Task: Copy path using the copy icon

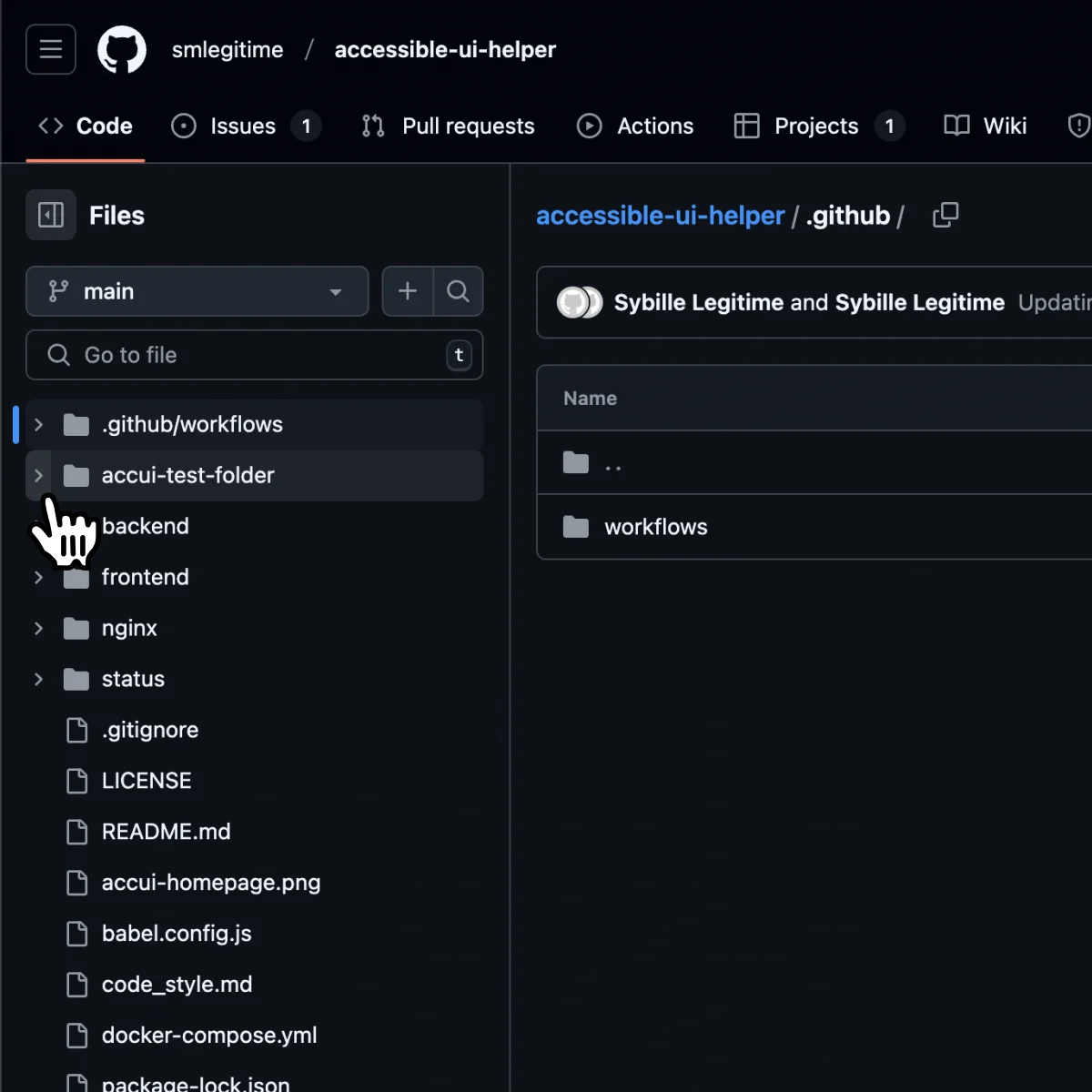Action: click(x=945, y=216)
